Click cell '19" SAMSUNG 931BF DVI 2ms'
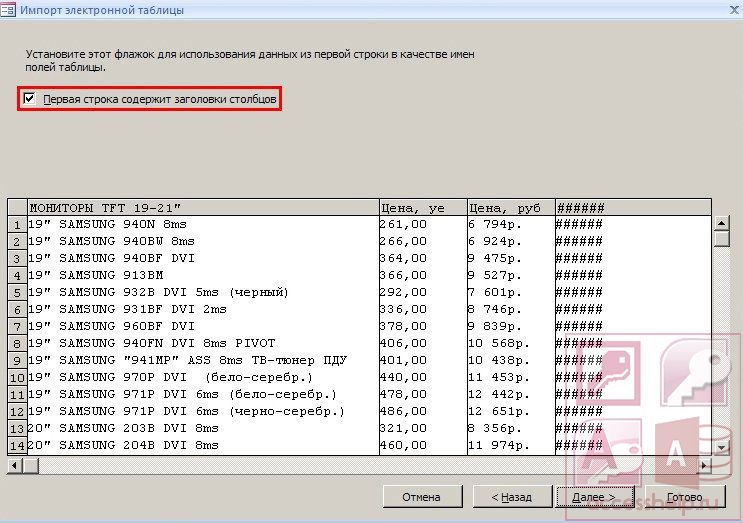 click(203, 310)
